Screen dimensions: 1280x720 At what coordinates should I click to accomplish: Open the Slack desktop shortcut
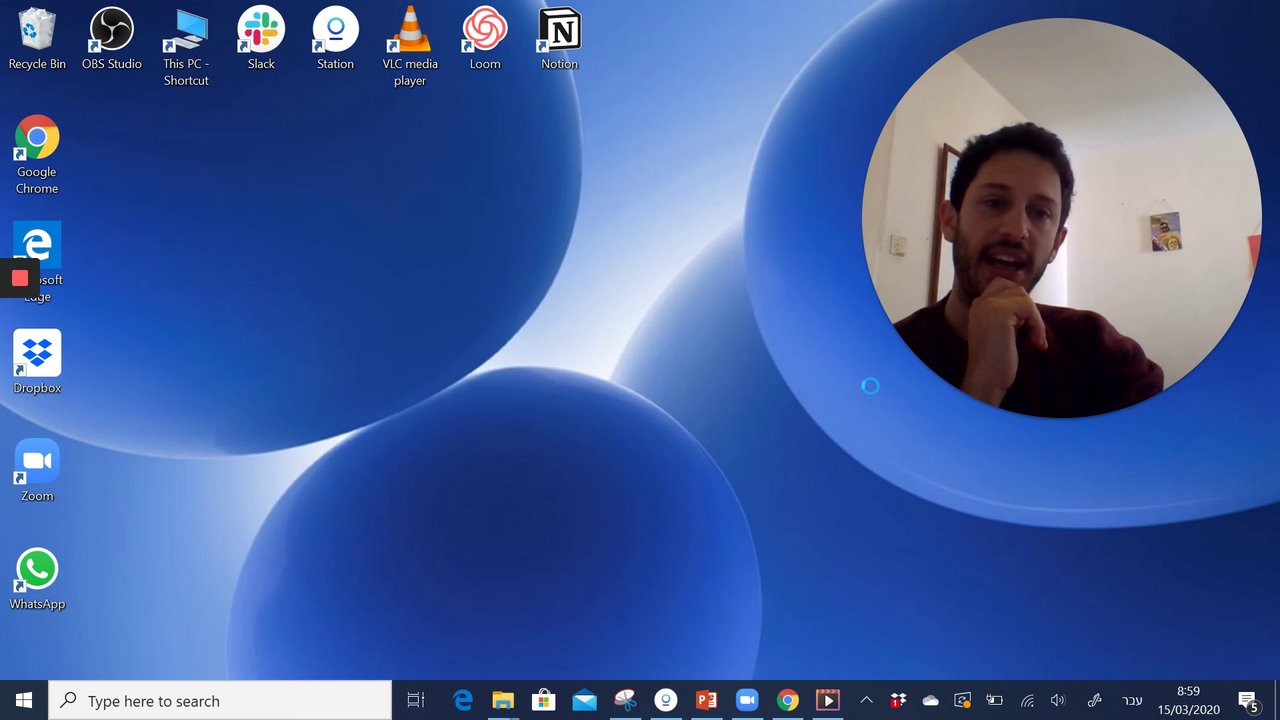(261, 31)
